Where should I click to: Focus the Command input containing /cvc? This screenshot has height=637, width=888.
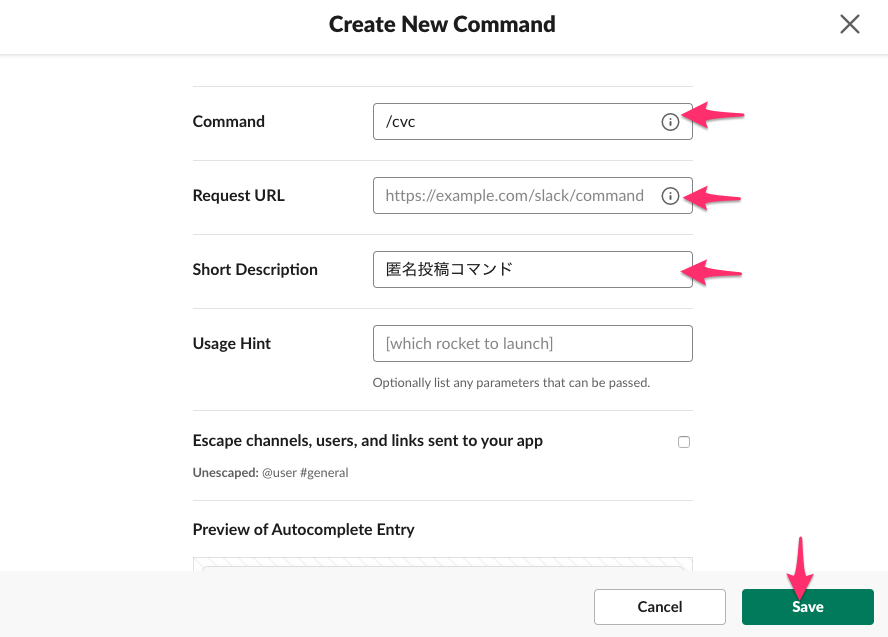[532, 122]
